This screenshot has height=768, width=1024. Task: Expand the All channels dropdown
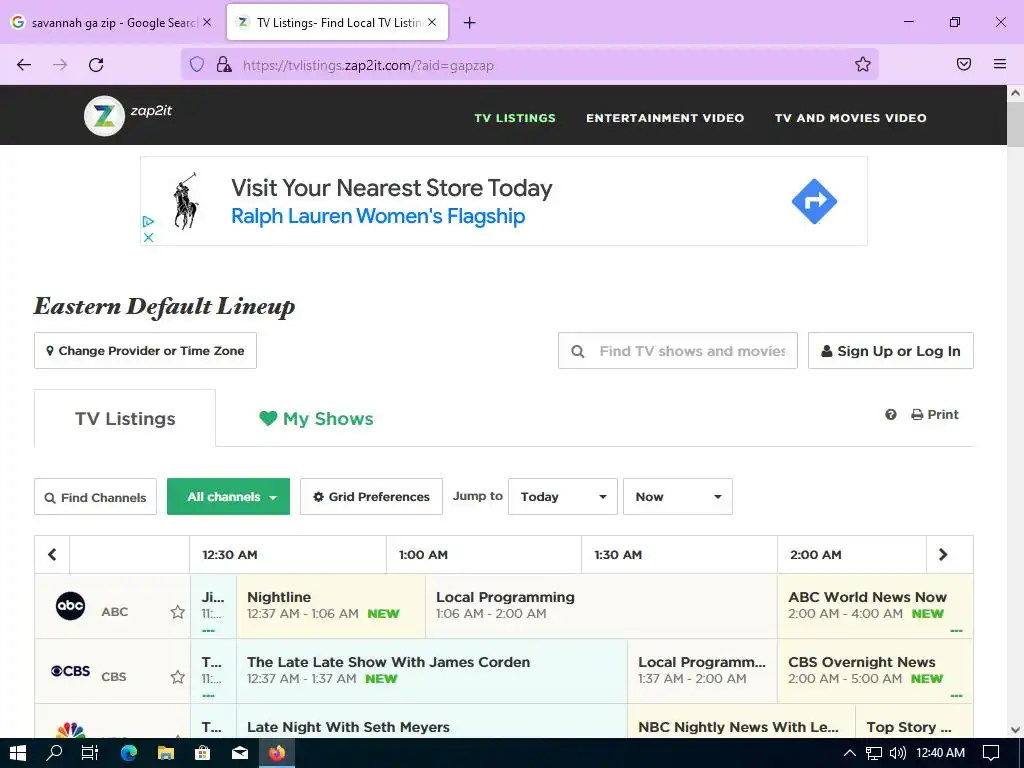click(229, 497)
